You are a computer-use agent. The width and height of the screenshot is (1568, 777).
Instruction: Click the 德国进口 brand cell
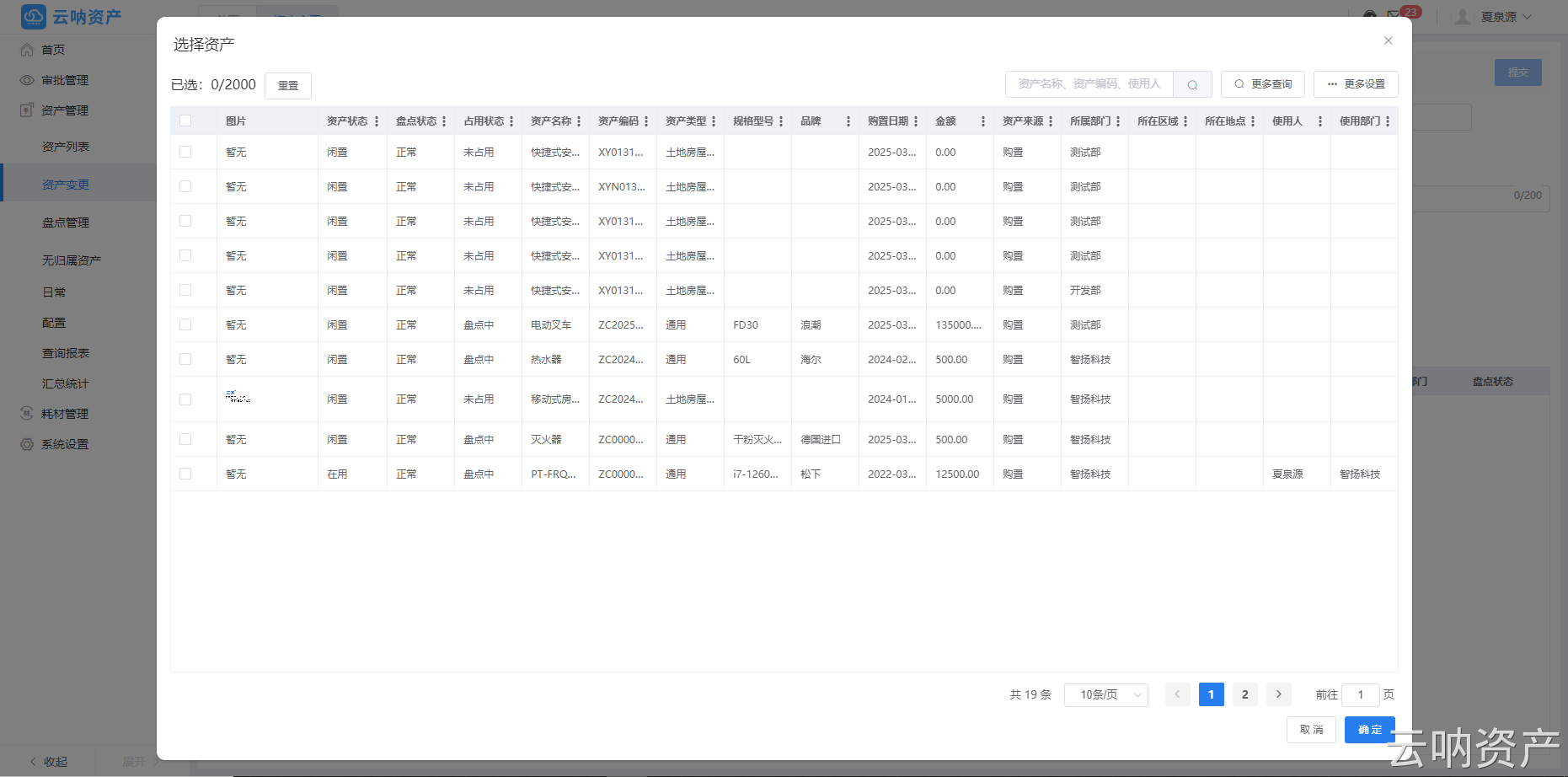pos(821,440)
